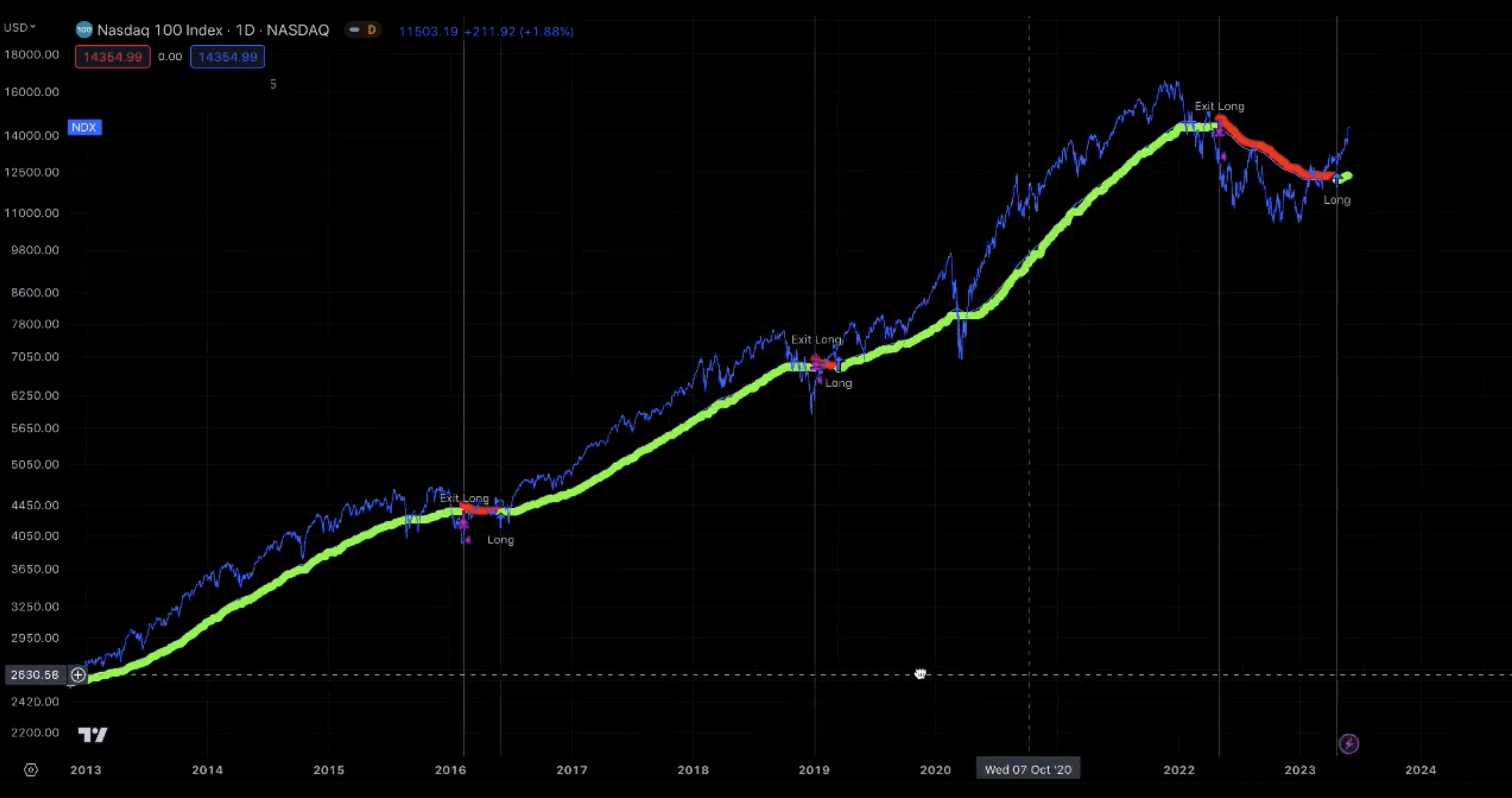Click the 'Long' label near 2016
The width and height of the screenshot is (1512, 798).
click(x=501, y=540)
